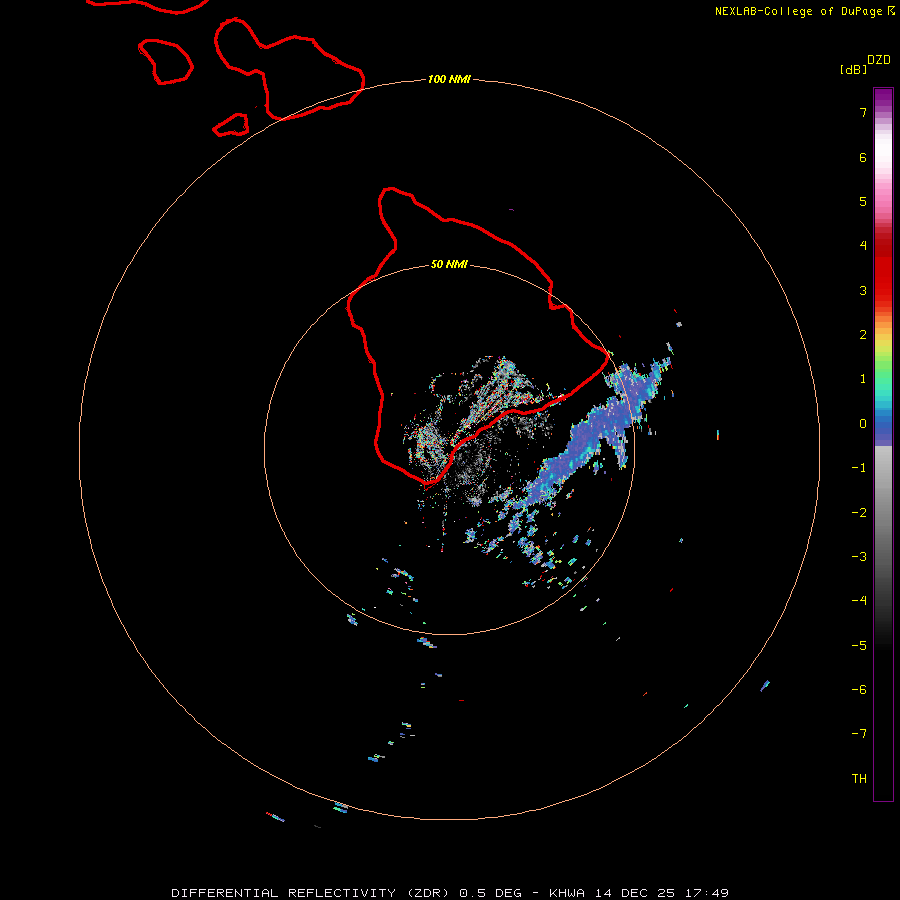The width and height of the screenshot is (900, 900).
Task: Click the 6 value on color scale
Action: pos(863,157)
